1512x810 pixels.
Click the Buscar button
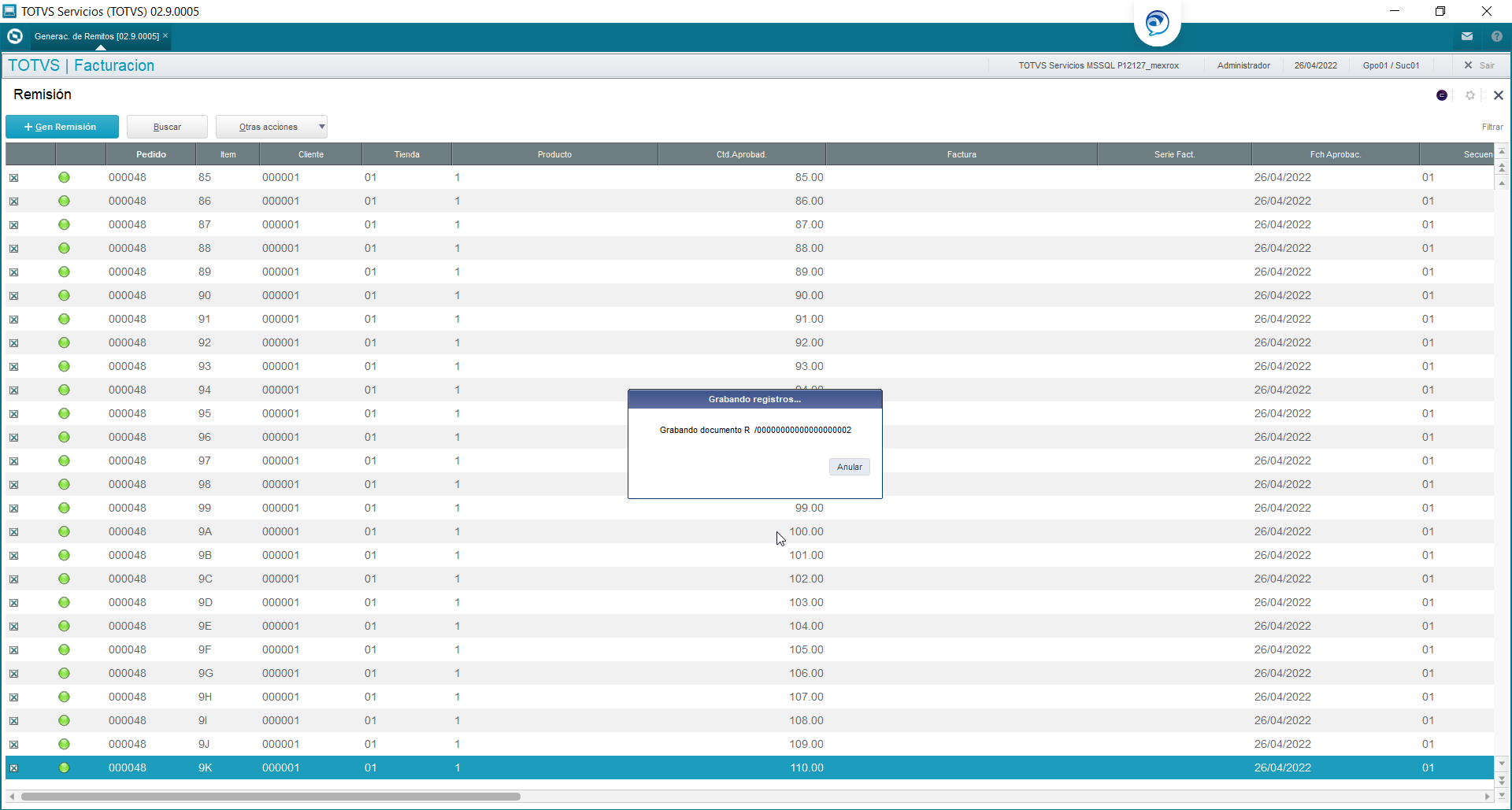click(167, 127)
